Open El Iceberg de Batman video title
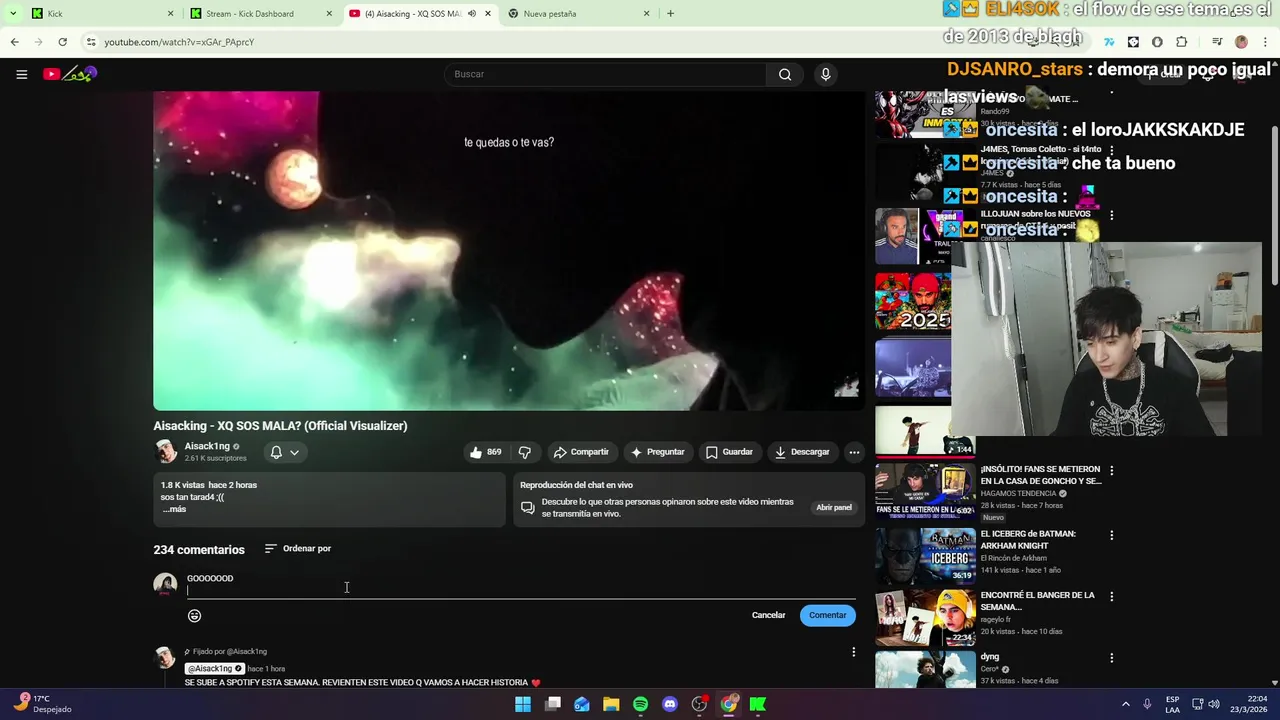The height and width of the screenshot is (720, 1280). (x=1028, y=540)
